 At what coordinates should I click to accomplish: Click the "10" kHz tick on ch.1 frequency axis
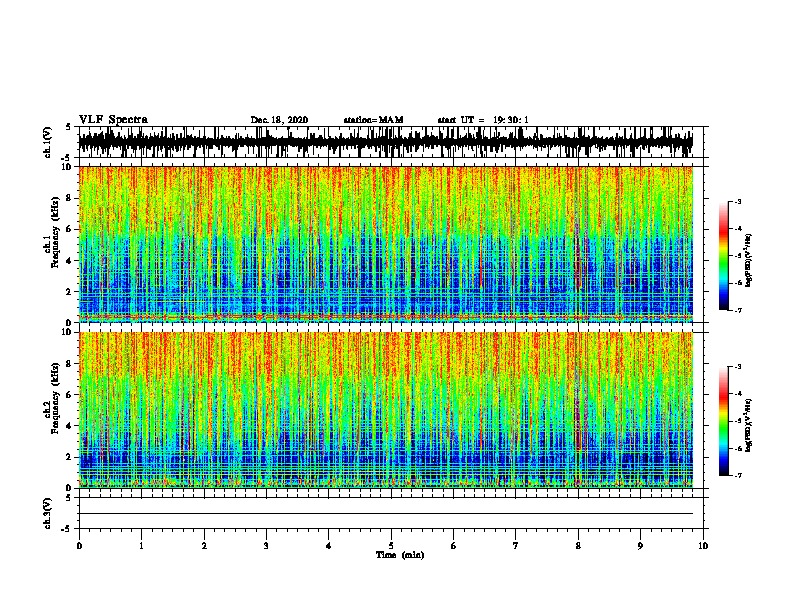[68, 167]
